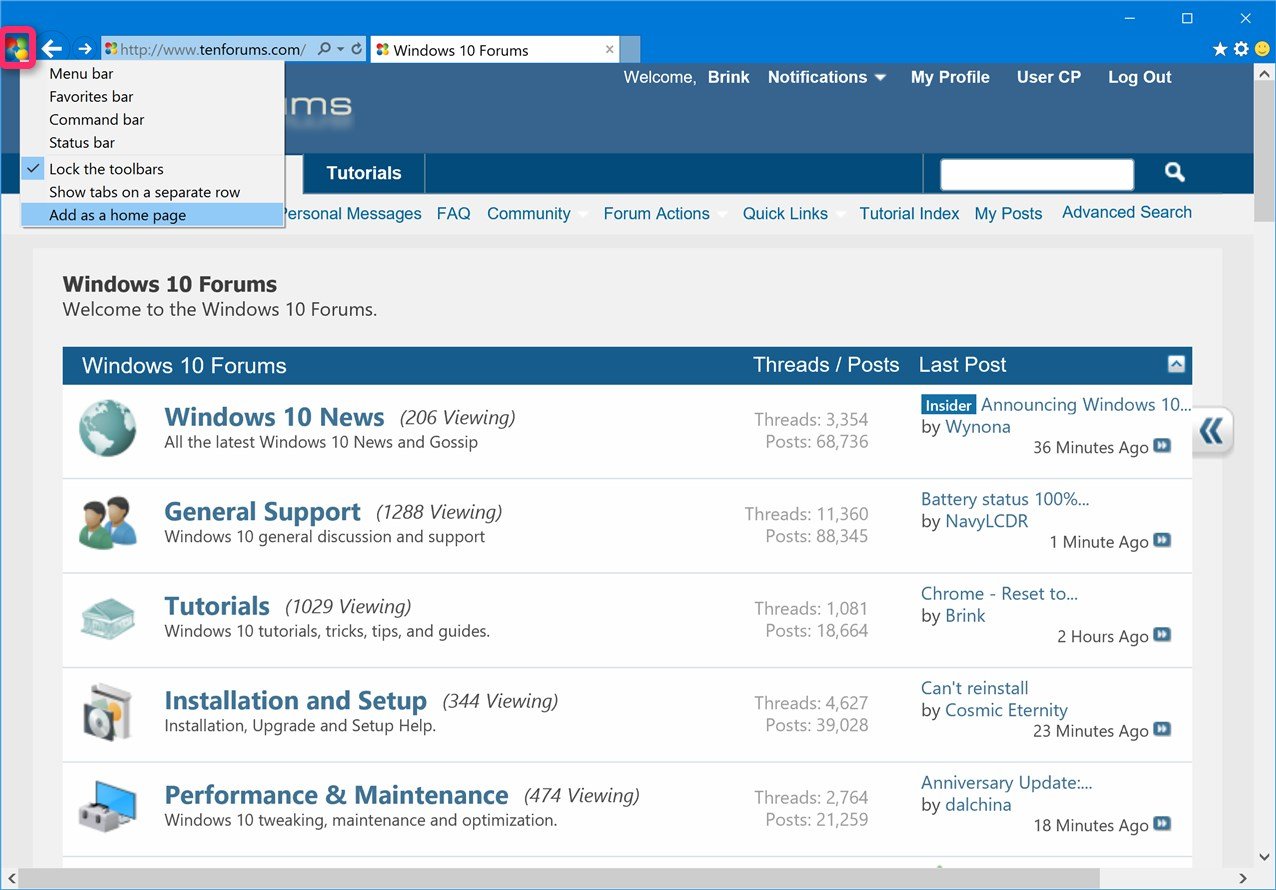Viewport: 1276px width, 890px height.
Task: Collapse the Windows 10 Forums category
Action: pos(1176,365)
